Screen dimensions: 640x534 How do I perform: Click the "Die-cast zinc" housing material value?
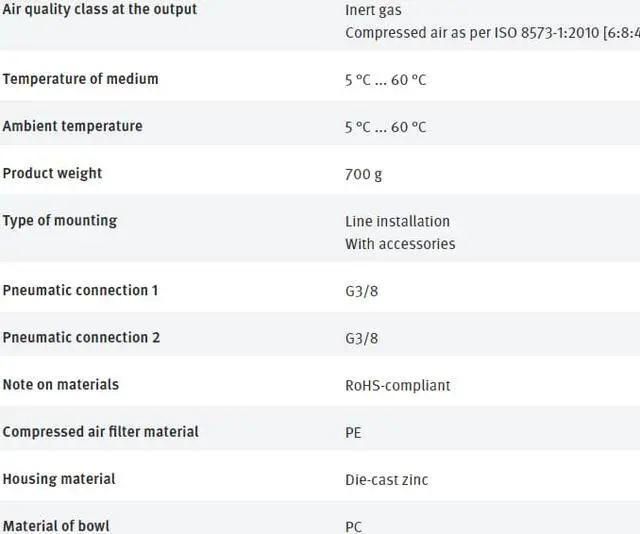click(x=386, y=480)
